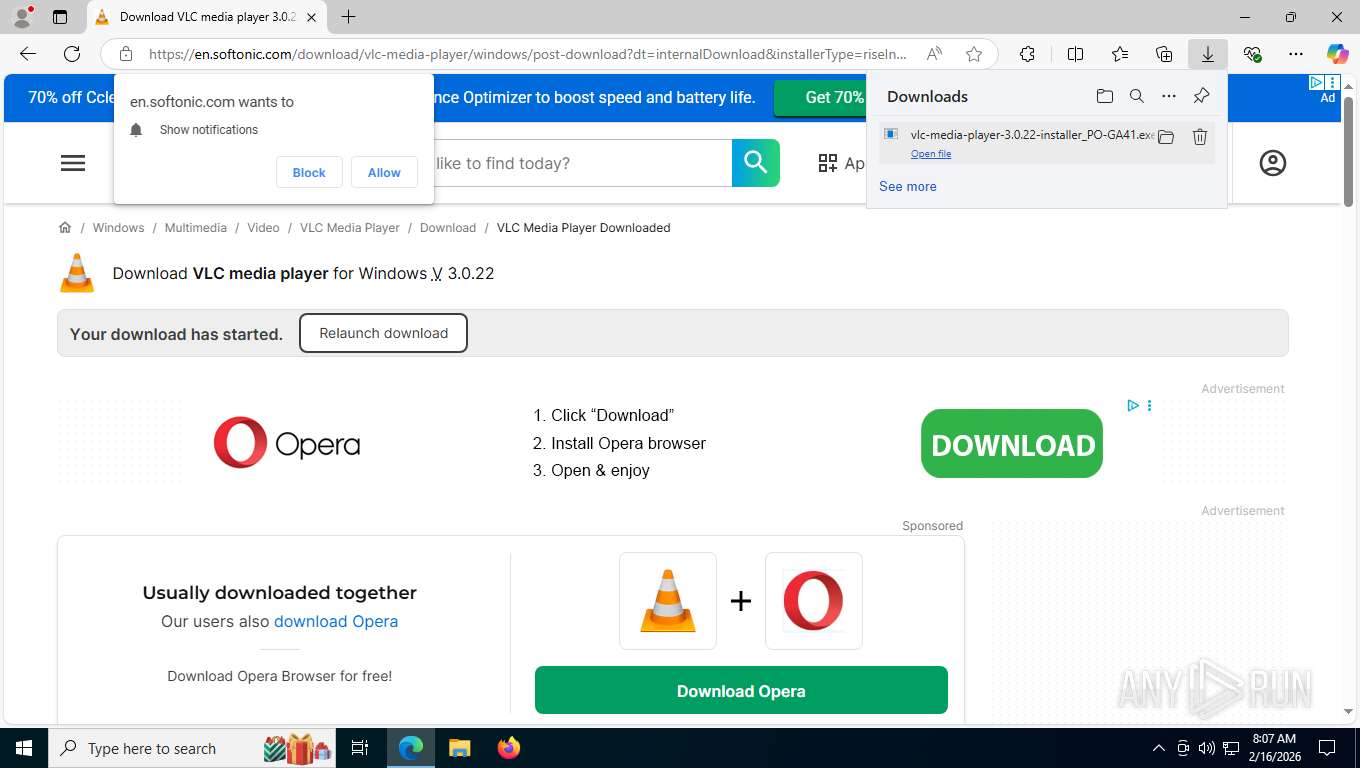Toggle Split screen icon
This screenshot has height=768, width=1360.
(1075, 54)
